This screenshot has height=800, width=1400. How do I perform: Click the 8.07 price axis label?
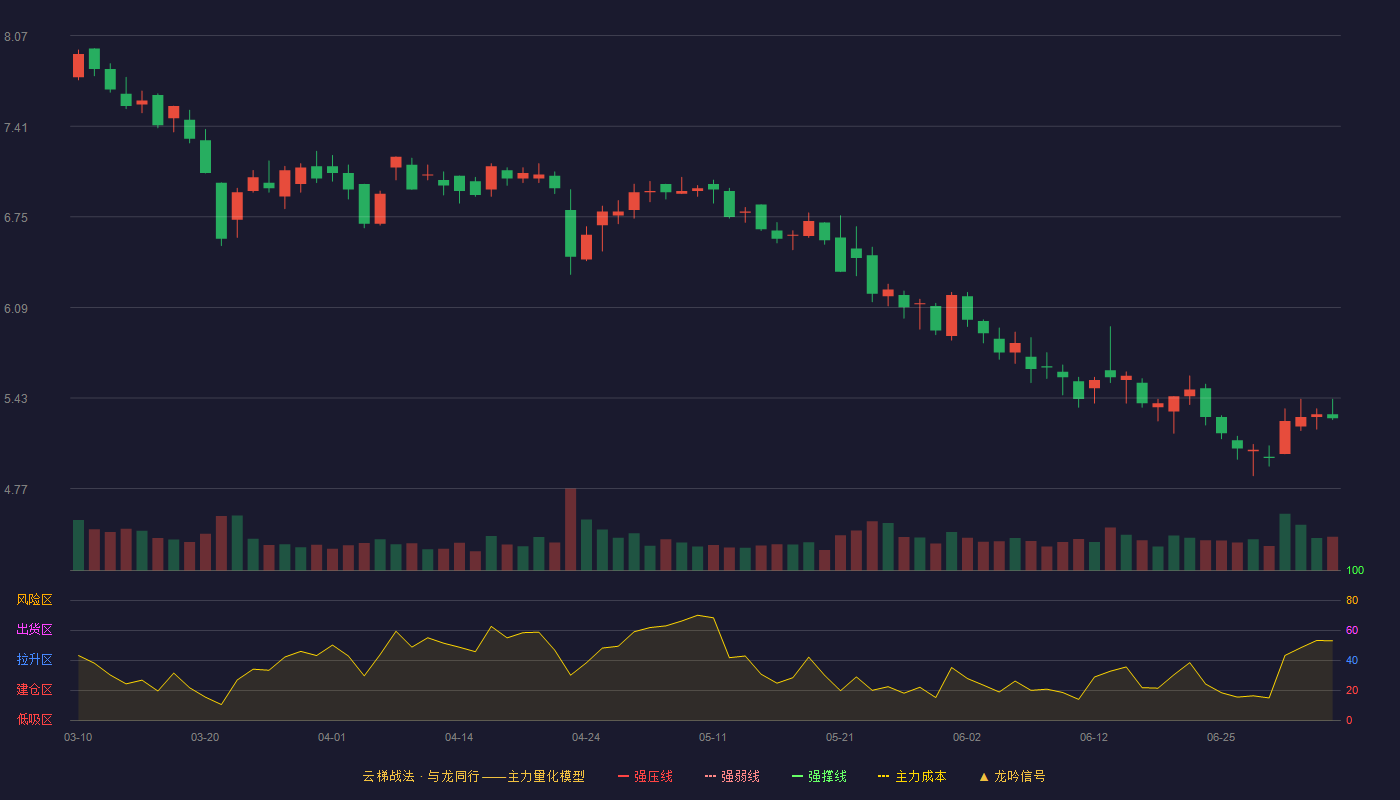click(x=16, y=37)
